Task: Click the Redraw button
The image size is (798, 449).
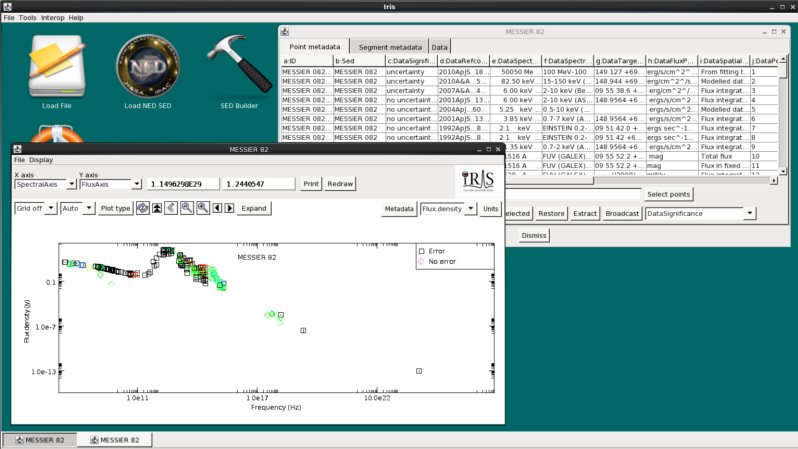Action: click(x=341, y=184)
